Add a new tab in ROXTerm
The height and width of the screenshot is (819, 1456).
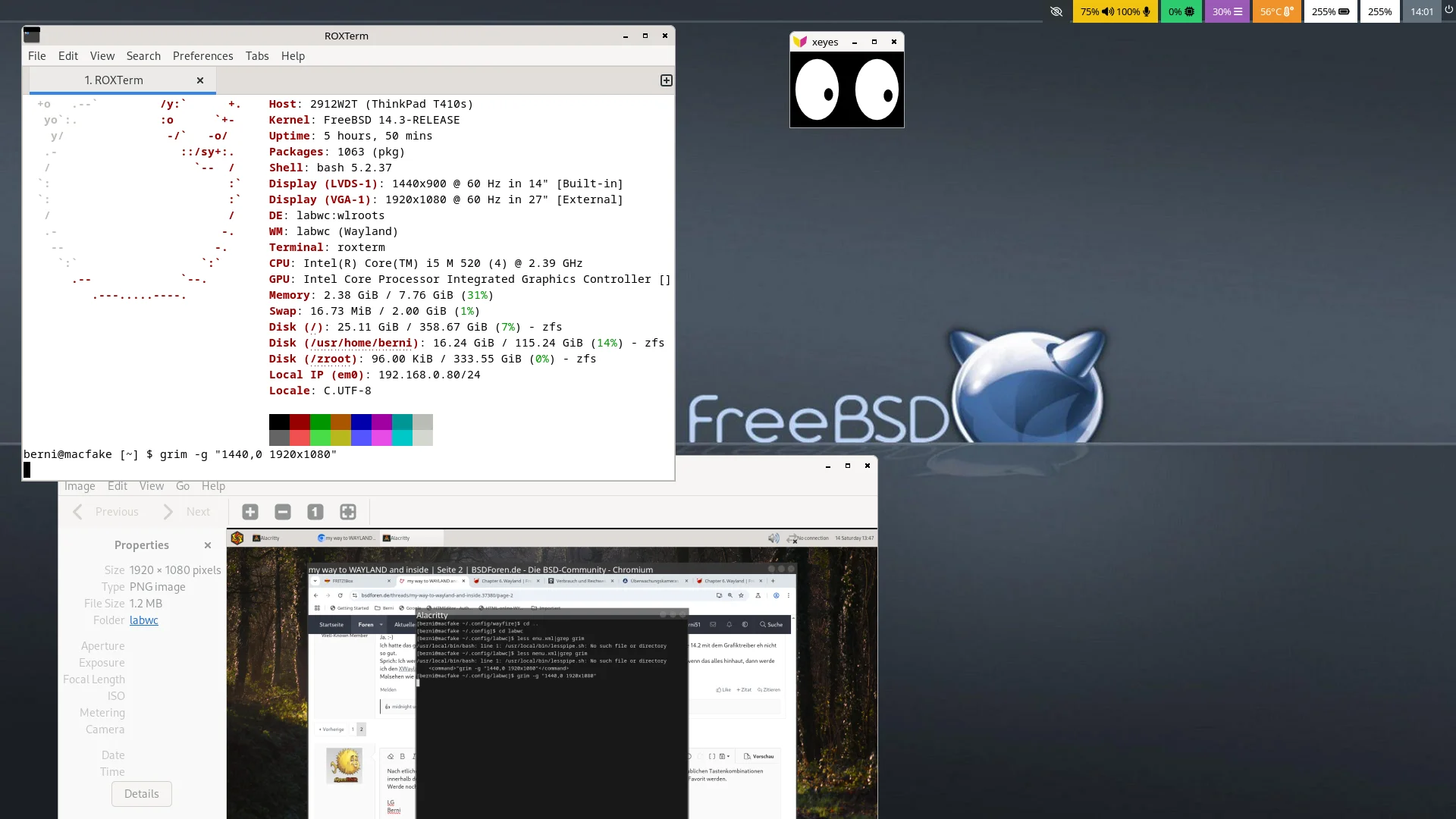point(667,80)
